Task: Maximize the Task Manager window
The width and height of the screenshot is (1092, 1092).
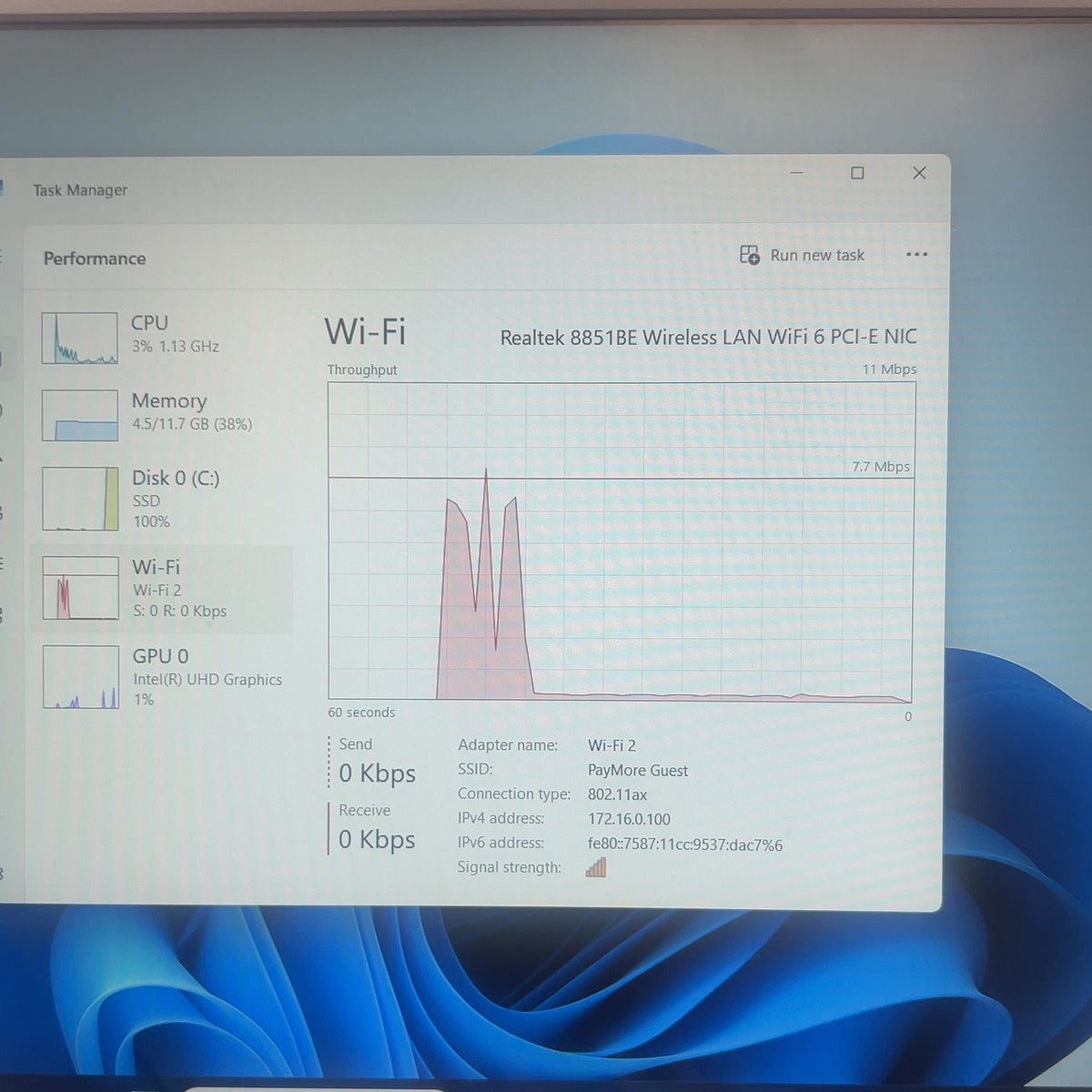Action: [x=857, y=173]
